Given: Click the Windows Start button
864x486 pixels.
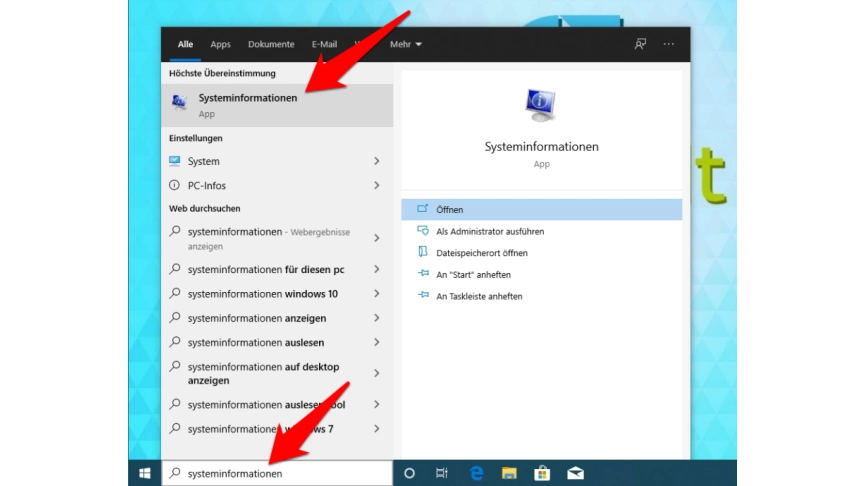Looking at the screenshot, I should pos(145,473).
